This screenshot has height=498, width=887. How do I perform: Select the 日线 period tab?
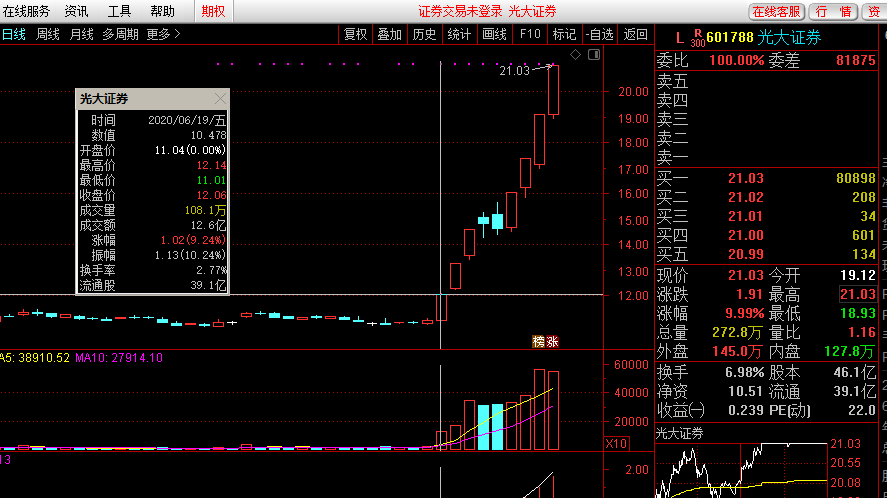(x=14, y=35)
